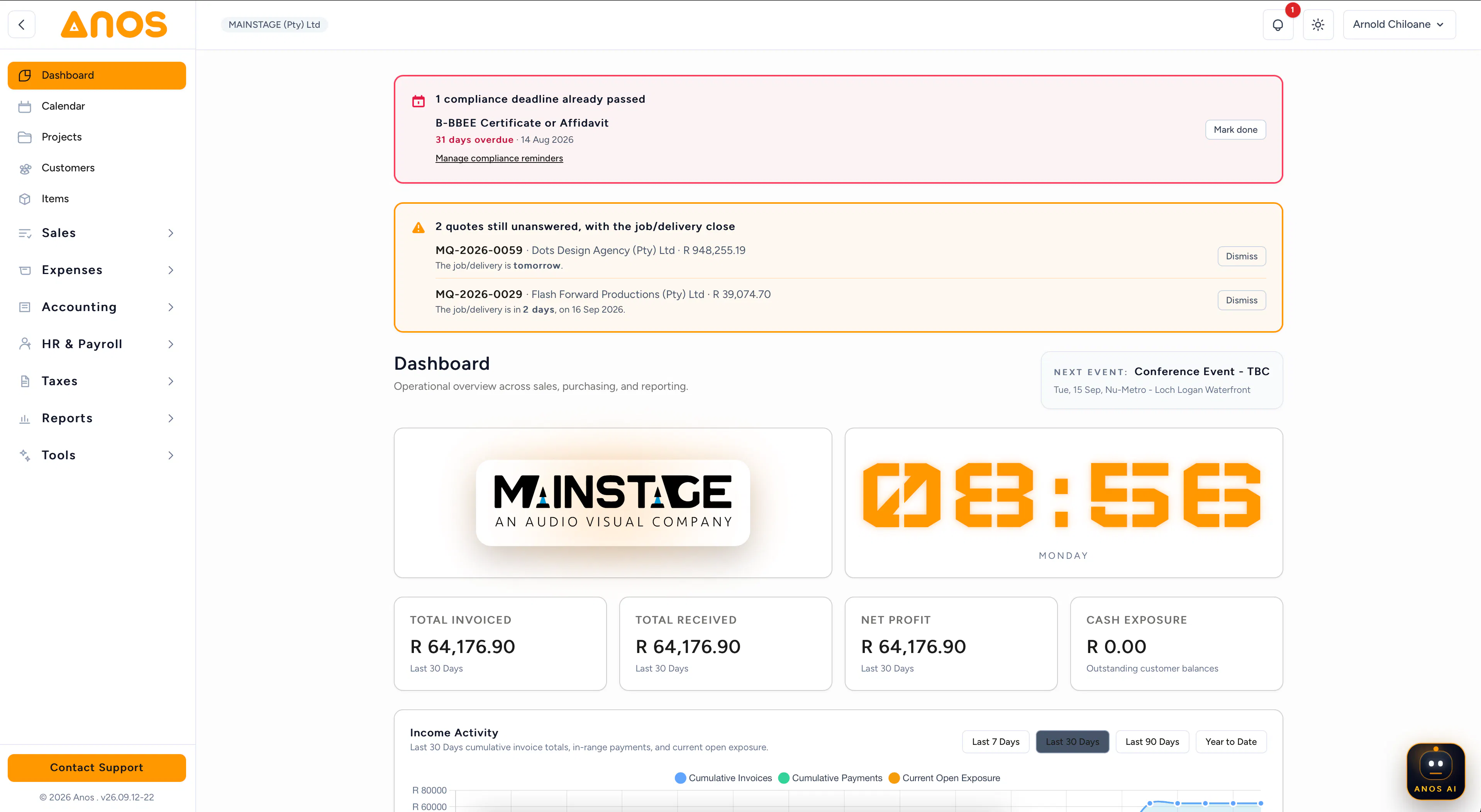Open the ANOS AI assistant
This screenshot has width=1481, height=812.
1435,772
